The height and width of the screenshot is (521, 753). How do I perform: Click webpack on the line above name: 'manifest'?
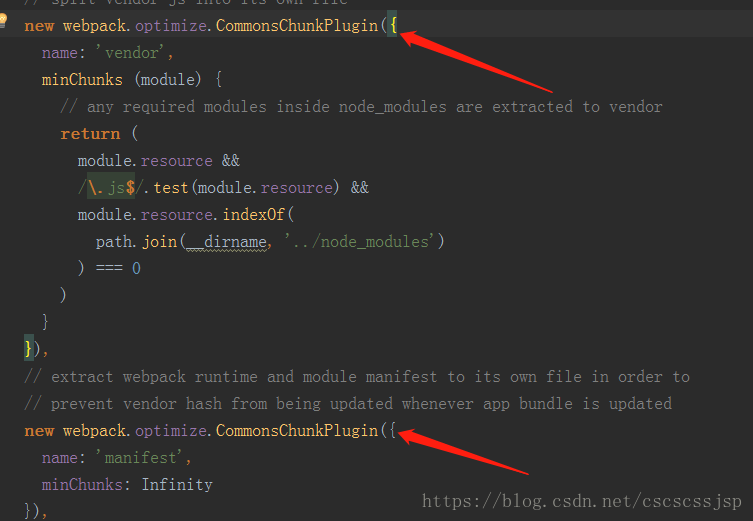95,431
